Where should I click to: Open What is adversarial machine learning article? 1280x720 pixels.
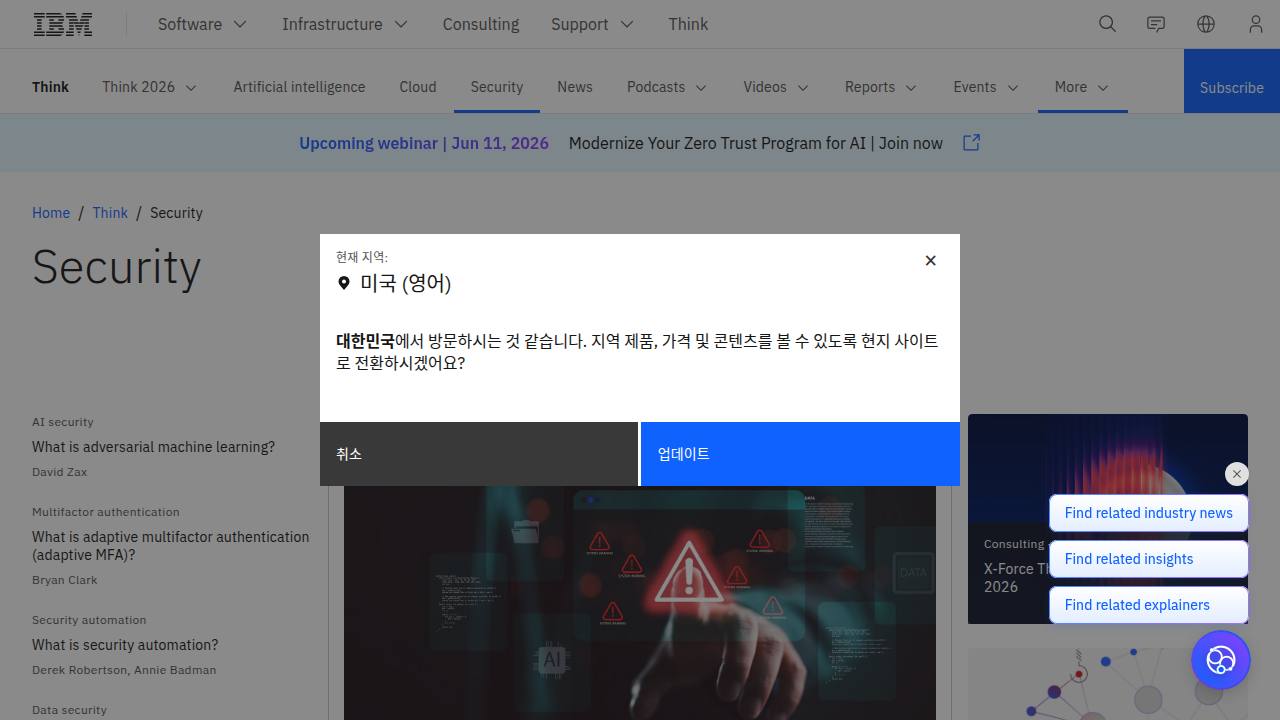pyautogui.click(x=153, y=447)
